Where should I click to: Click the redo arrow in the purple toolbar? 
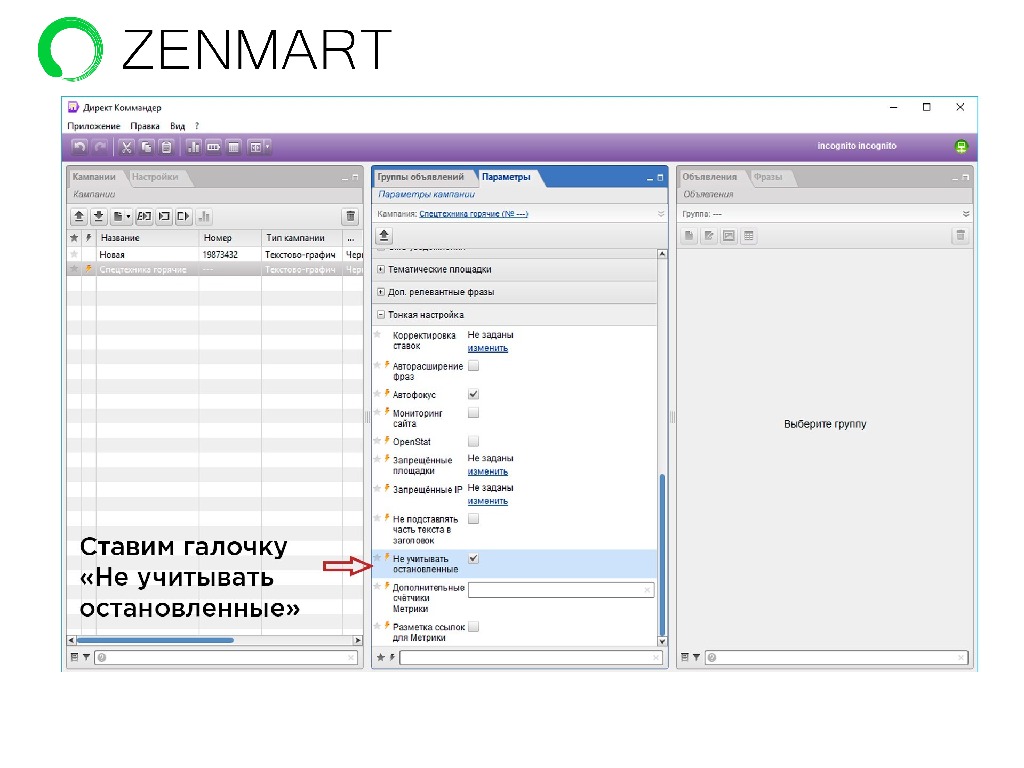[x=100, y=147]
